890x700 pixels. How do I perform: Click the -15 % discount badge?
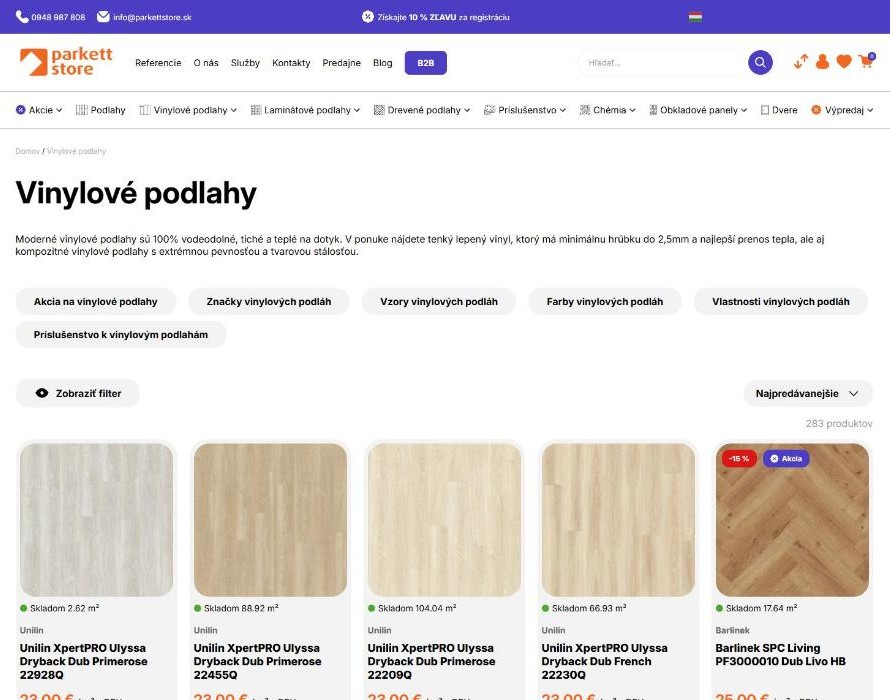(739, 459)
